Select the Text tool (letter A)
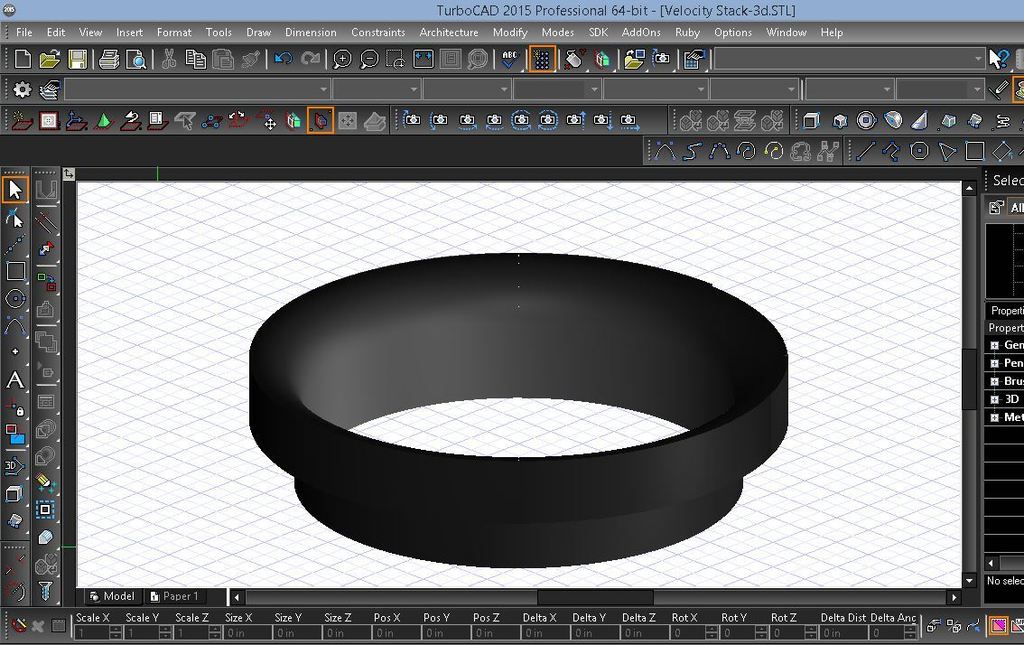 pos(15,380)
